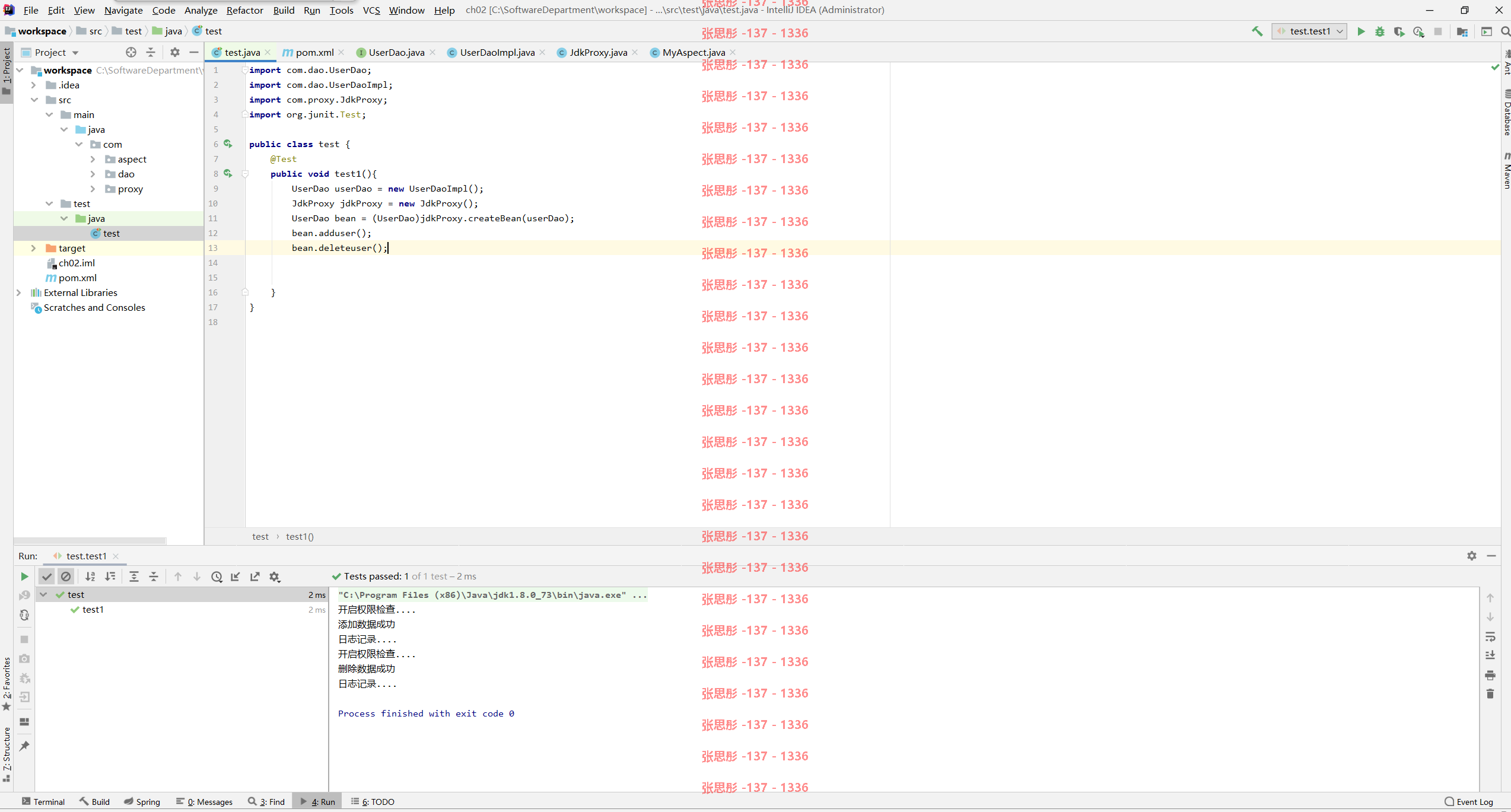Click Rerun Failed Tests icon in the Run panel
The image size is (1511, 812).
pos(24,595)
